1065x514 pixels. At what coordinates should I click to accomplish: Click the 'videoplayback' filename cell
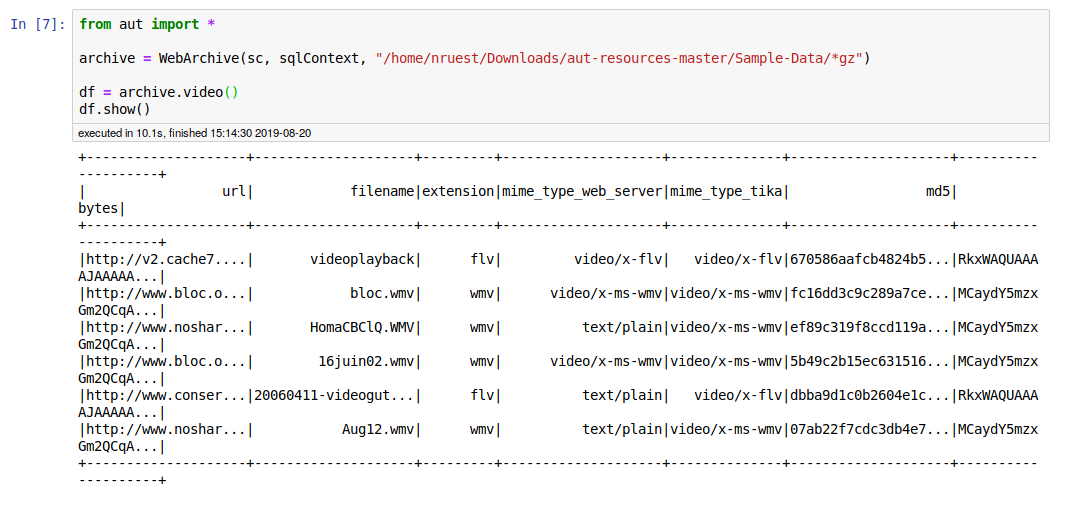click(362, 259)
